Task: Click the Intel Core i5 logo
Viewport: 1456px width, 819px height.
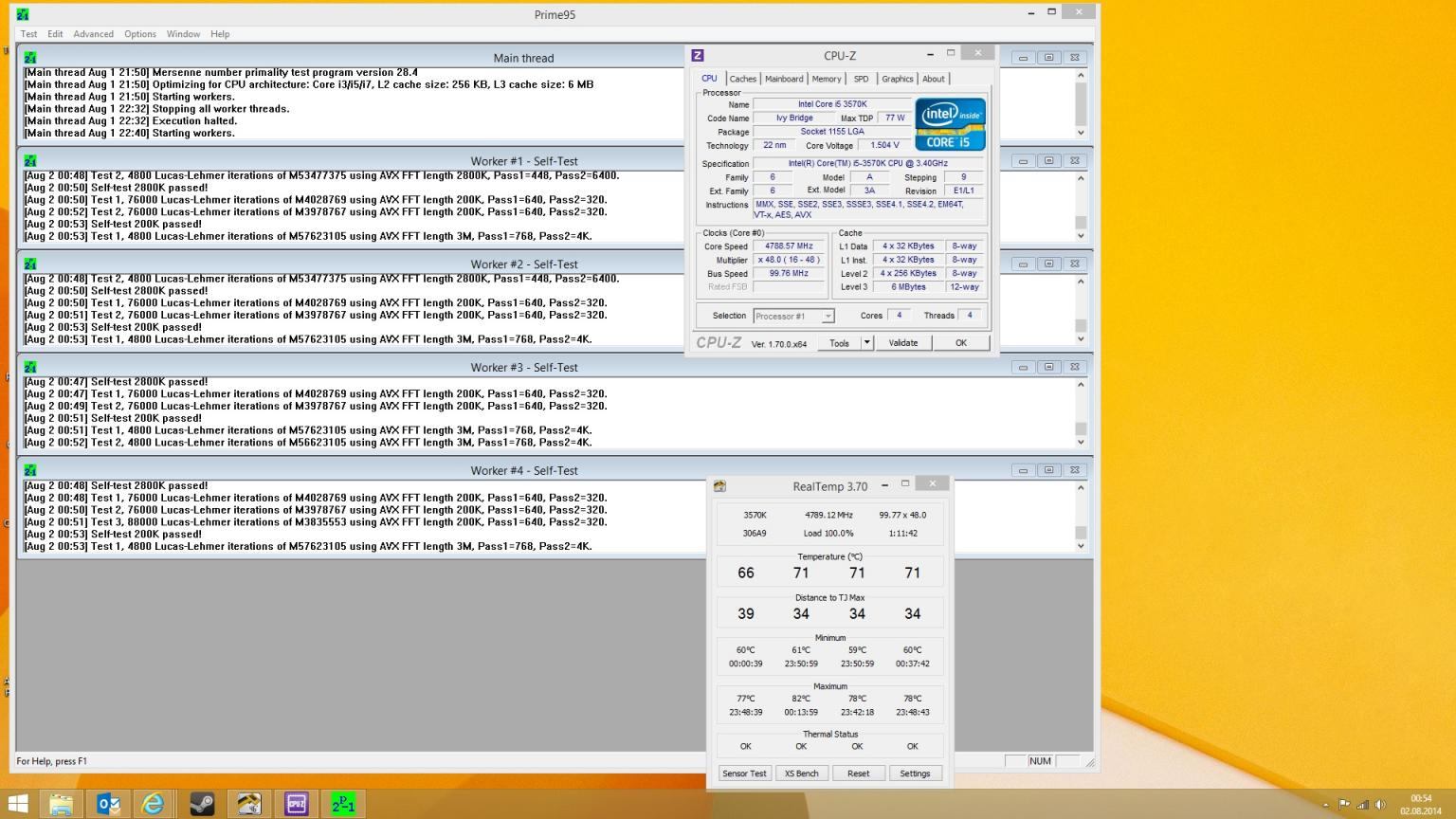Action: pyautogui.click(x=950, y=124)
